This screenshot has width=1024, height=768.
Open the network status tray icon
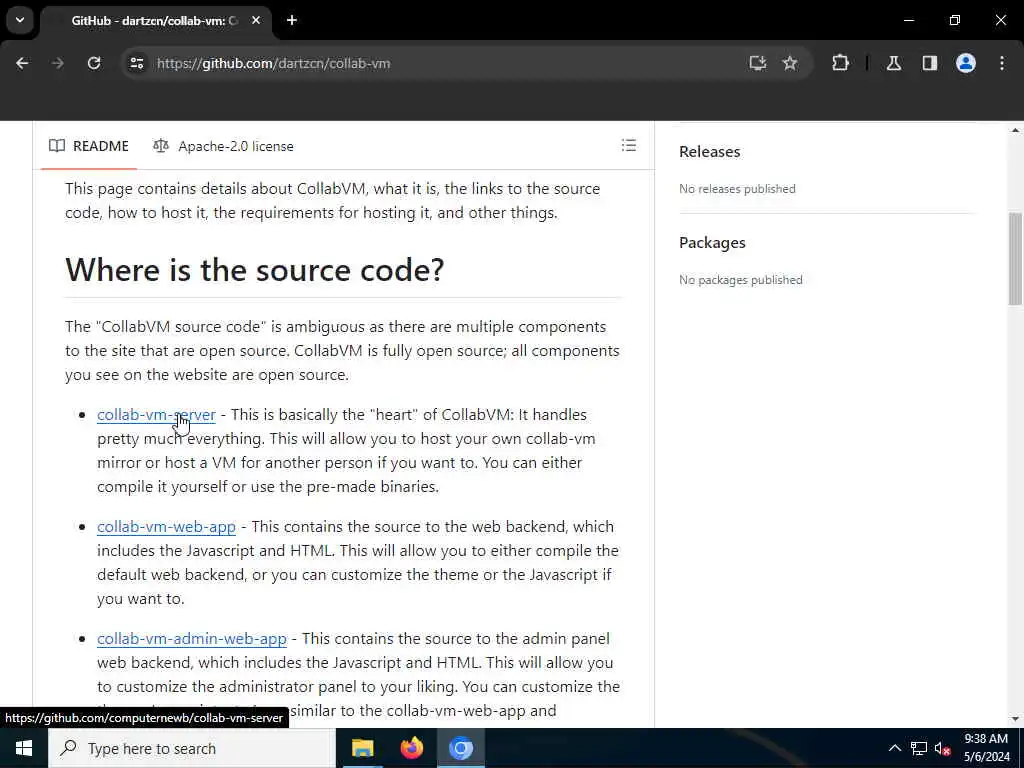919,748
